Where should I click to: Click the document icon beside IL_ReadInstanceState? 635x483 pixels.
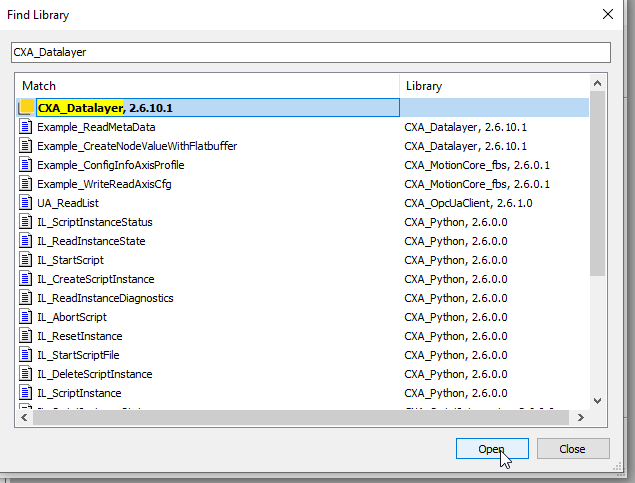pyautogui.click(x=26, y=241)
